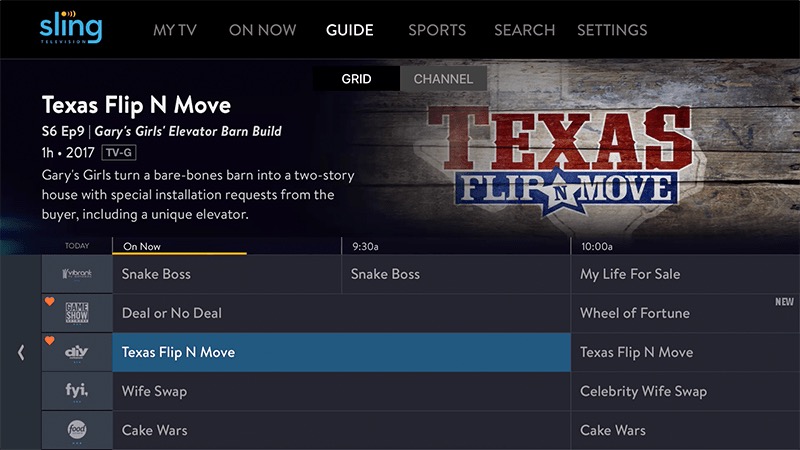This screenshot has width=800, height=450.
Task: Select the Vibrant channel logo
Action: [x=77, y=274]
